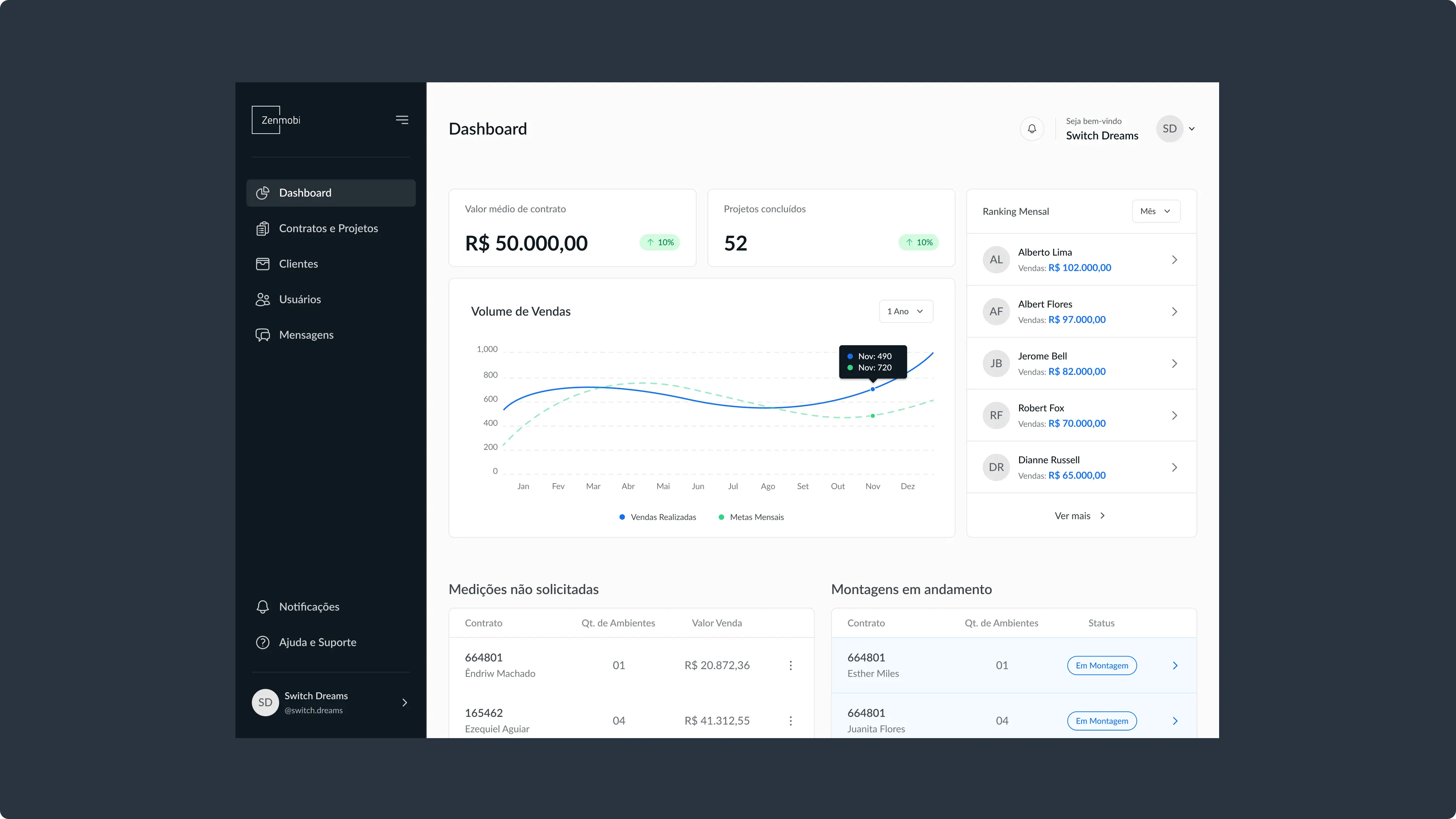Image resolution: width=1456 pixels, height=819 pixels.
Task: Click the 10% growth badge on Valor médio
Action: (660, 242)
